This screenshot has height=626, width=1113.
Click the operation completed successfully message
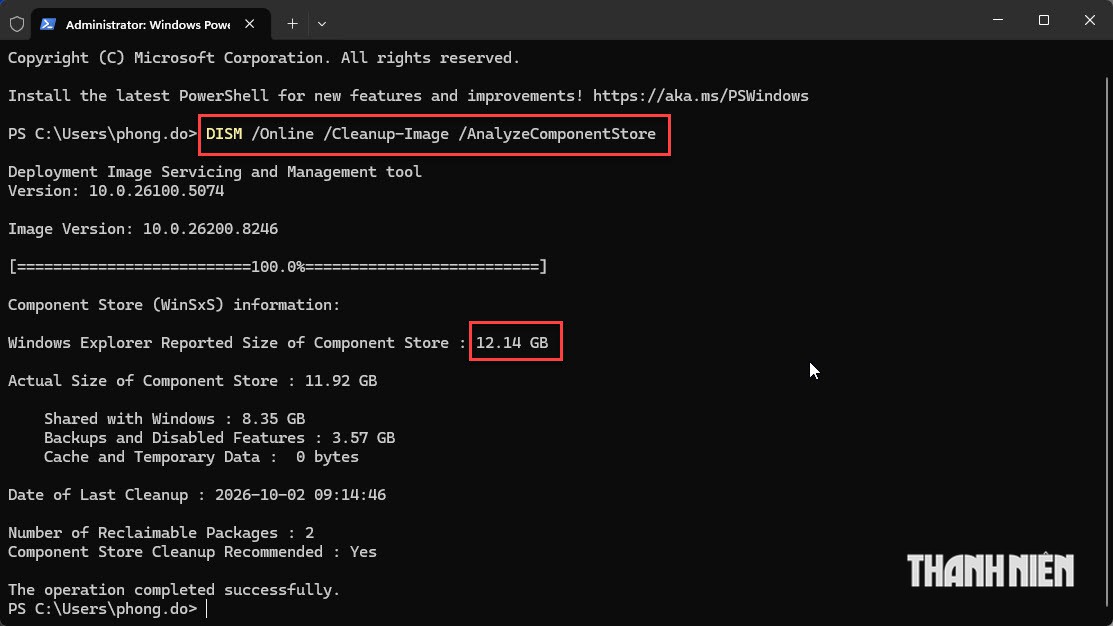point(174,590)
